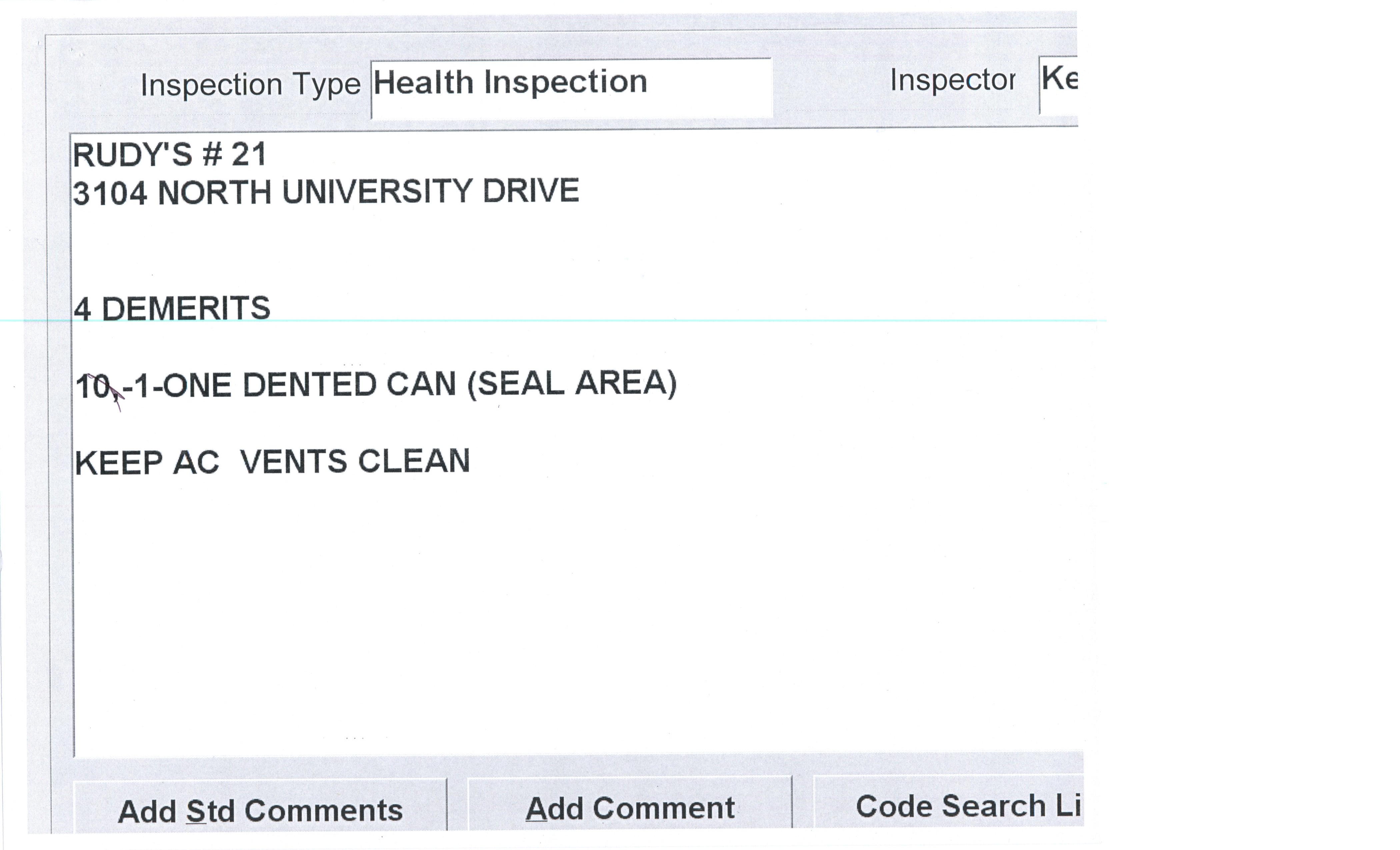This screenshot has height=850, width=1400.
Task: Click the Inspection Type label
Action: point(251,85)
